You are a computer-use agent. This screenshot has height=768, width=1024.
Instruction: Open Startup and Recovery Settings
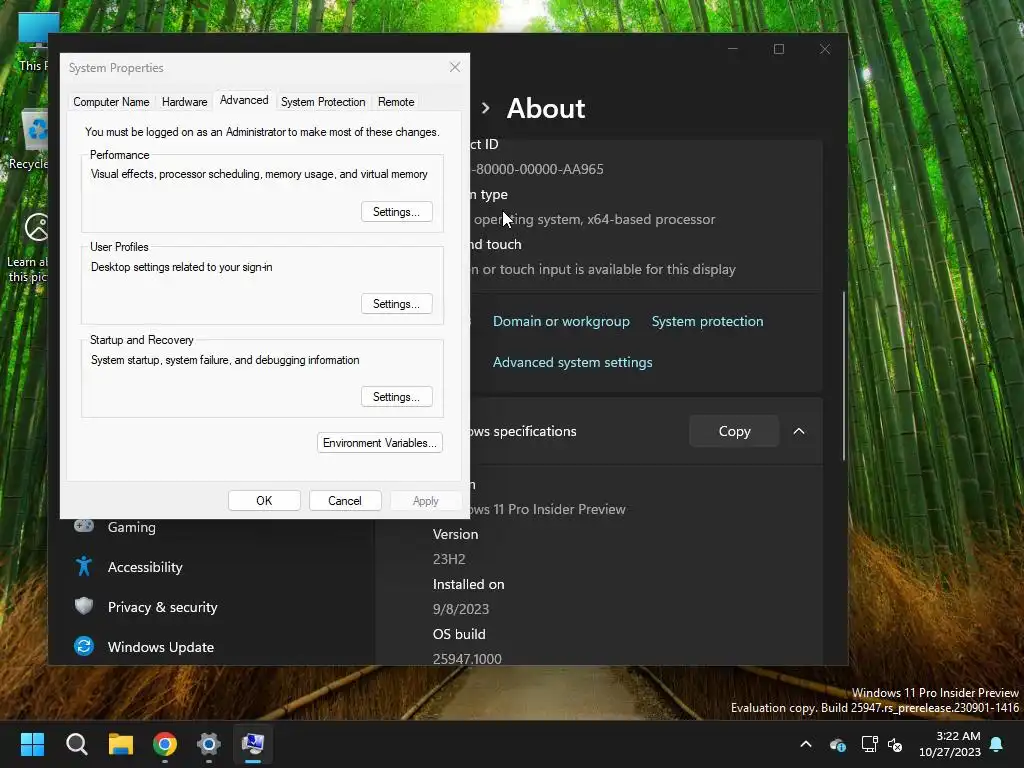(x=396, y=397)
